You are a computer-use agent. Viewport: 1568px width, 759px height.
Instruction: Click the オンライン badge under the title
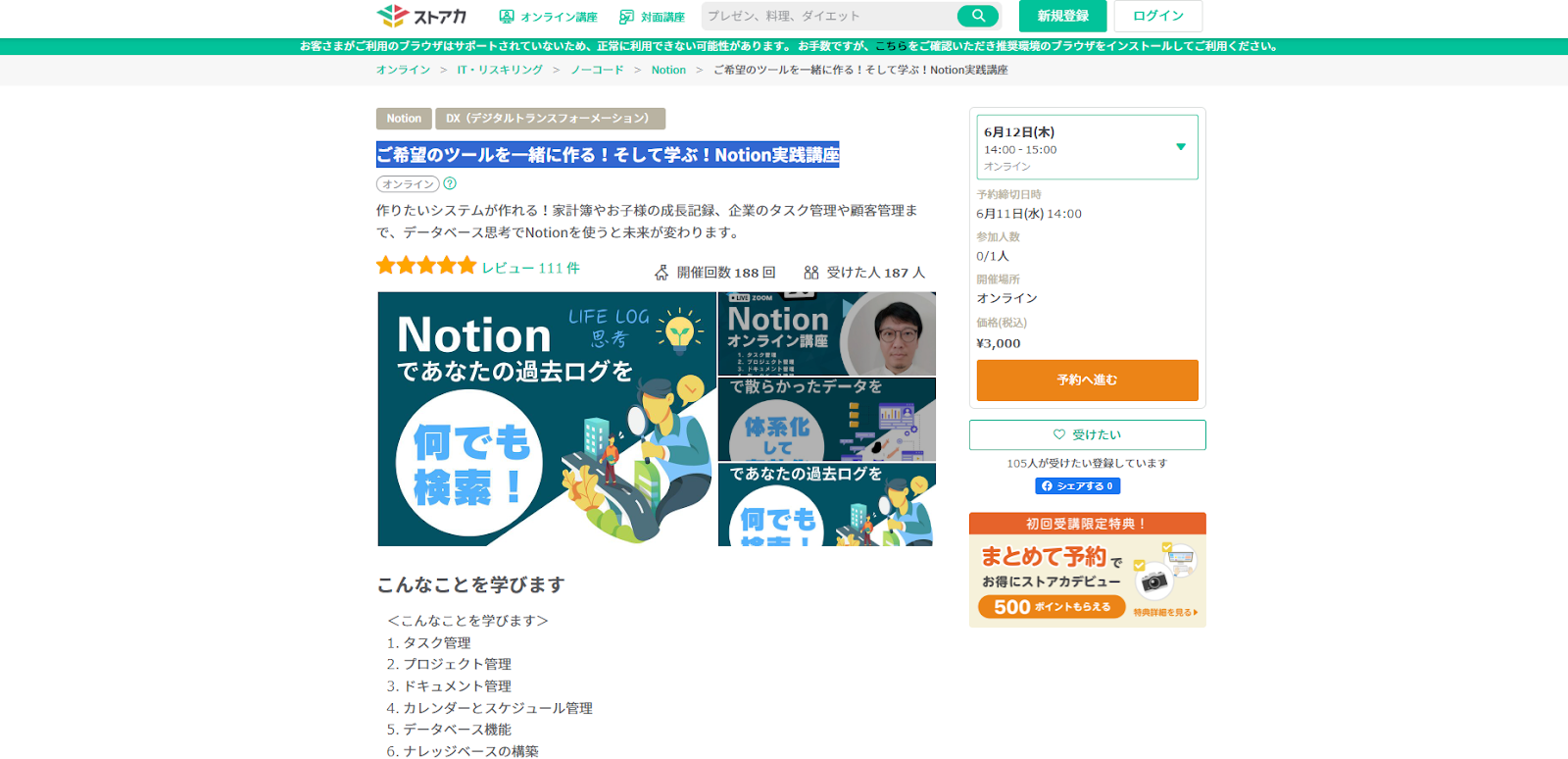[408, 183]
